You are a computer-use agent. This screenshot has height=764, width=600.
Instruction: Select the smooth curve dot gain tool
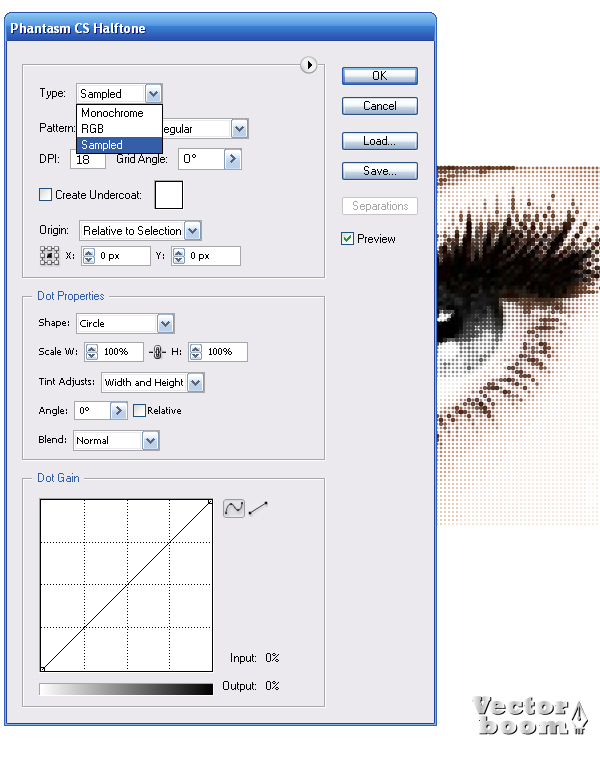(234, 508)
